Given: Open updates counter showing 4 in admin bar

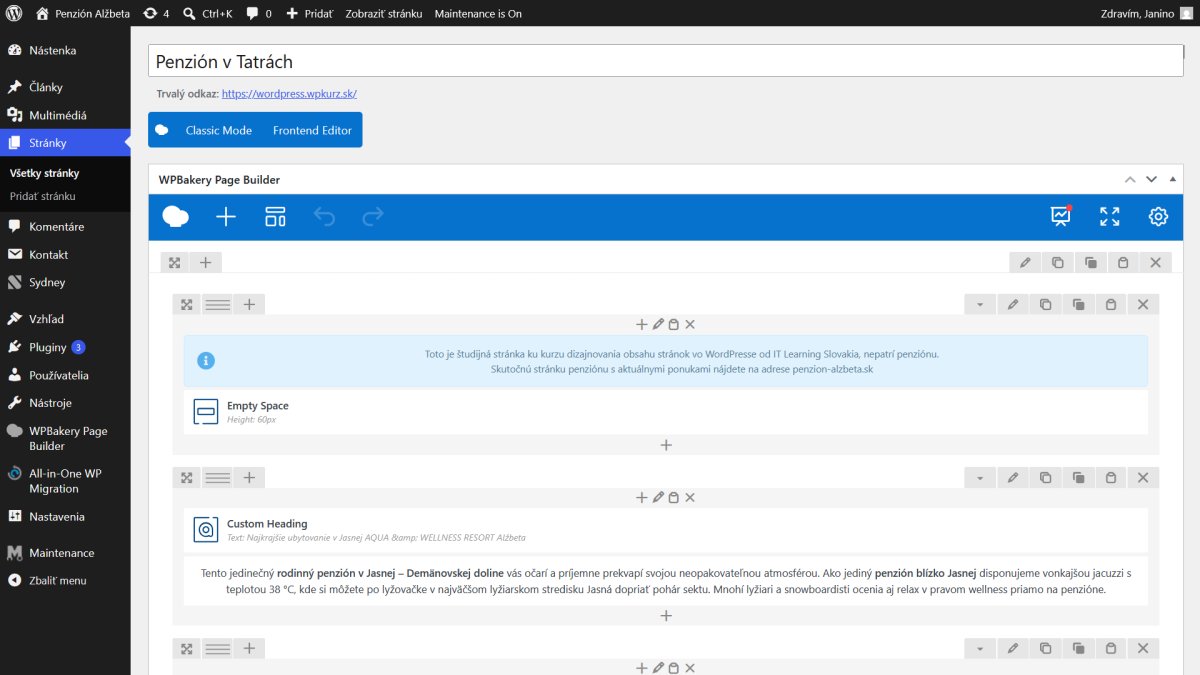Looking at the screenshot, I should (x=155, y=14).
